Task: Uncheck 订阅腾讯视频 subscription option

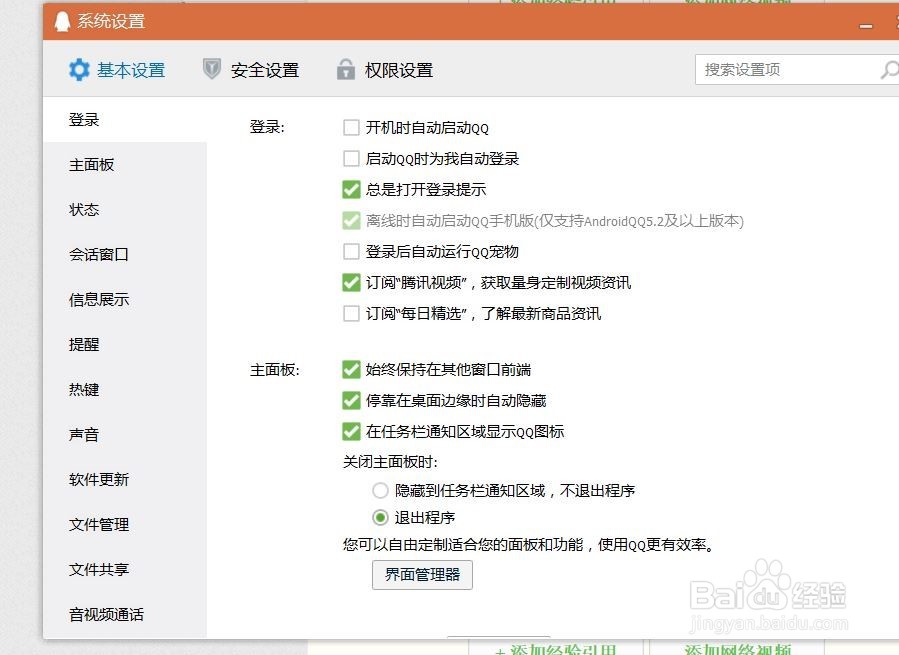Action: [x=351, y=282]
